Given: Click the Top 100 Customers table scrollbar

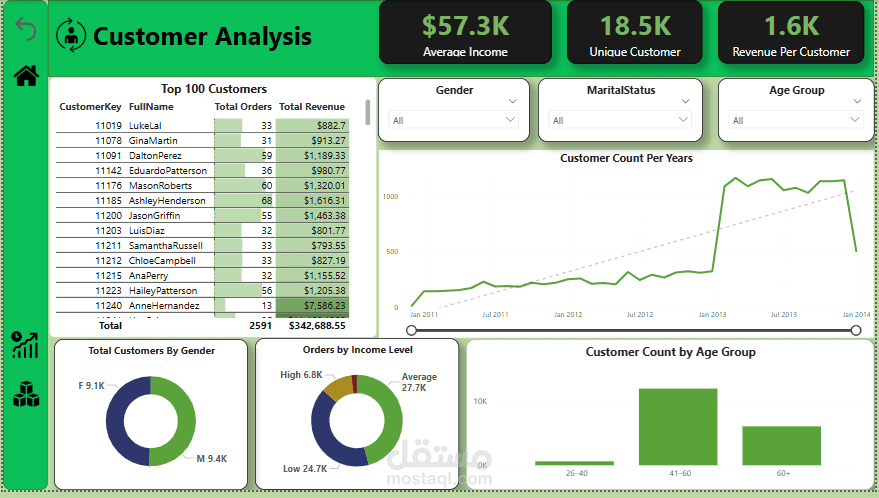Looking at the screenshot, I should [368, 112].
